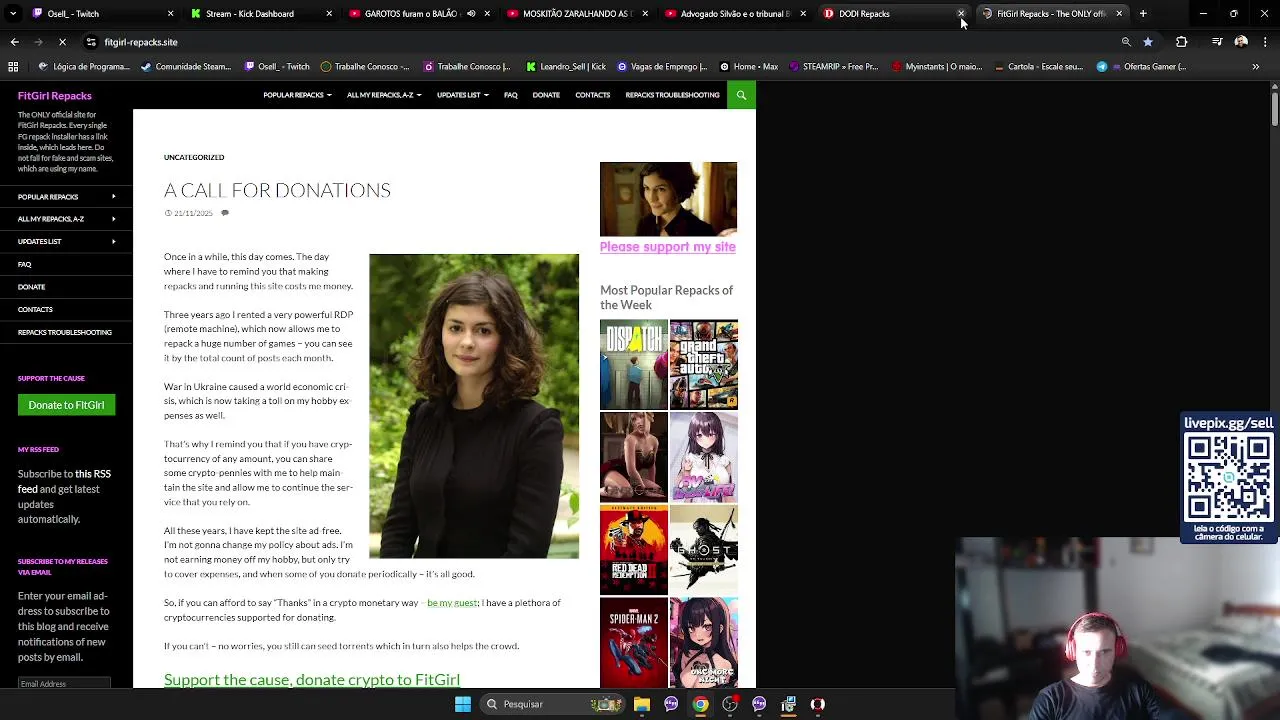The width and height of the screenshot is (1280, 720).
Task: Open the installer app icon in taskbar
Action: [789, 704]
